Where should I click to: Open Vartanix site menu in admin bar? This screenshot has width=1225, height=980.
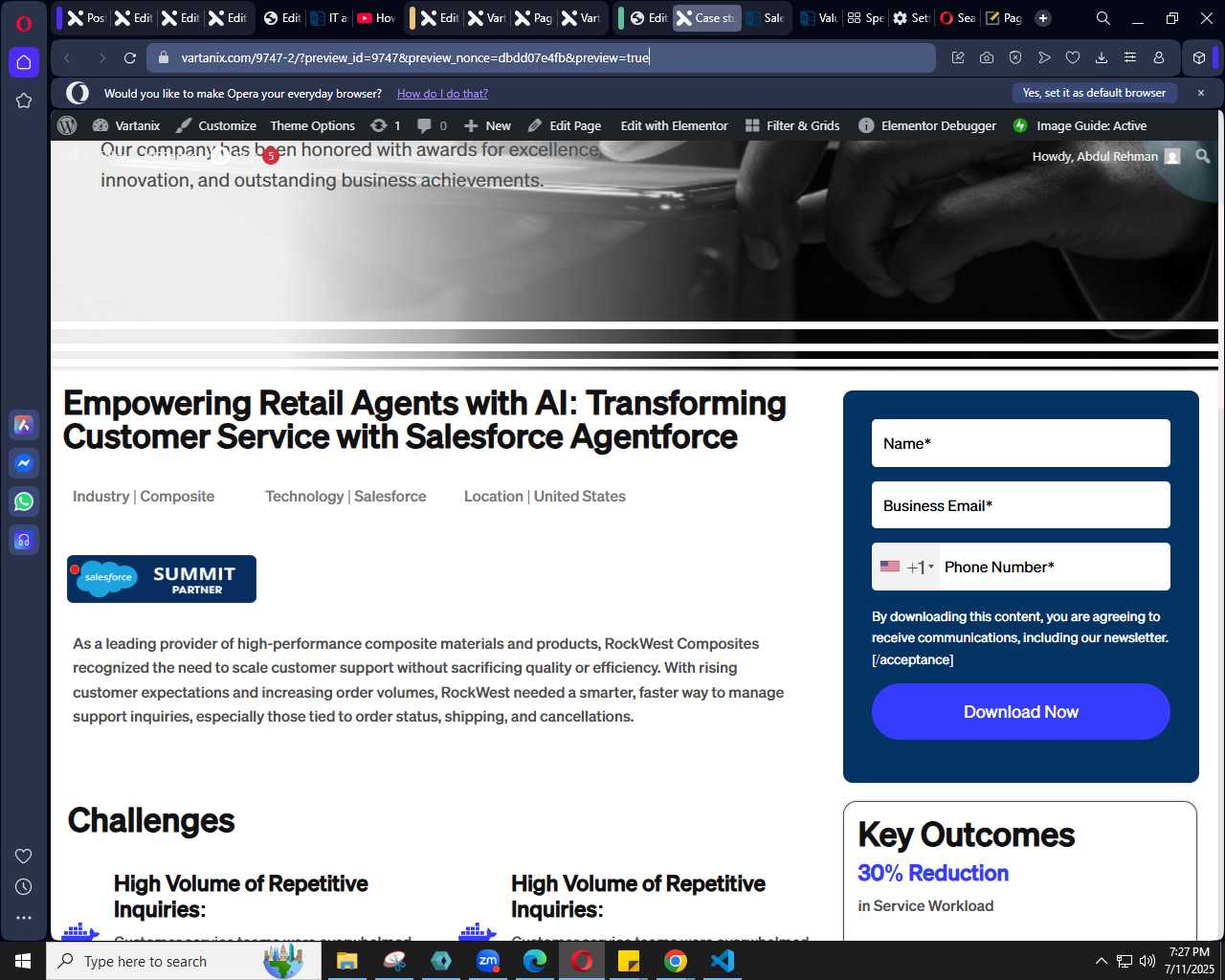(x=126, y=125)
